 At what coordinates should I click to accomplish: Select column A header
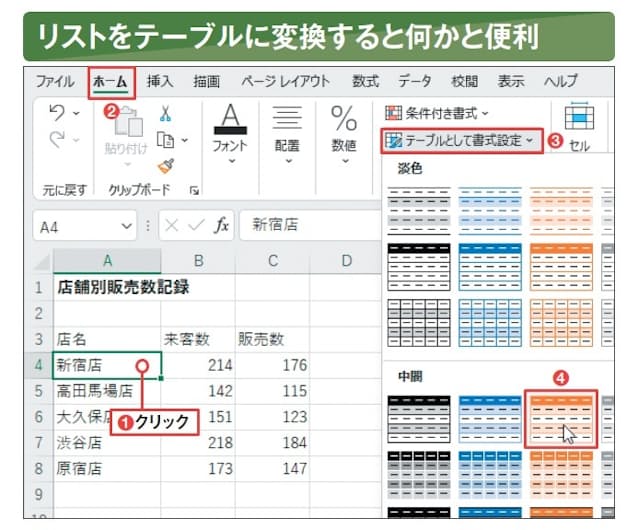coord(107,261)
